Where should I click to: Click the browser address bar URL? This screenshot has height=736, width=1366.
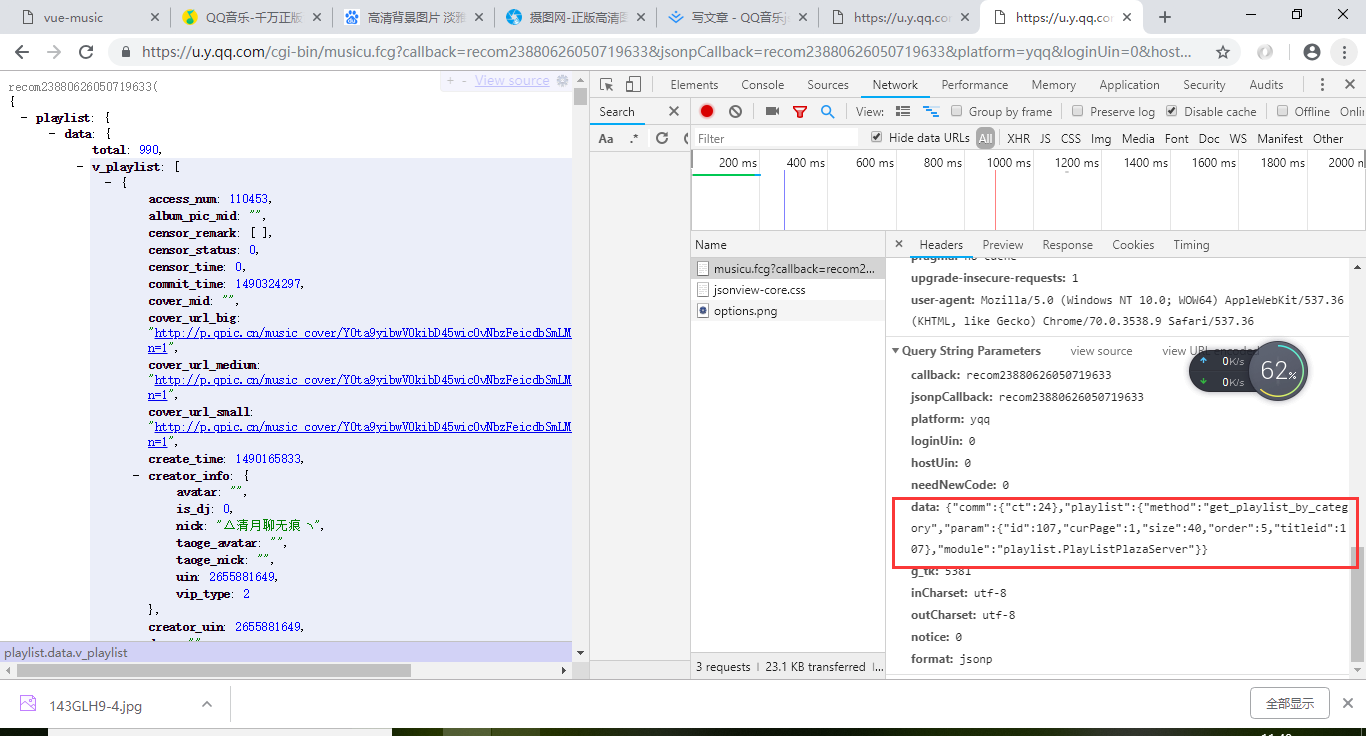tap(667, 52)
